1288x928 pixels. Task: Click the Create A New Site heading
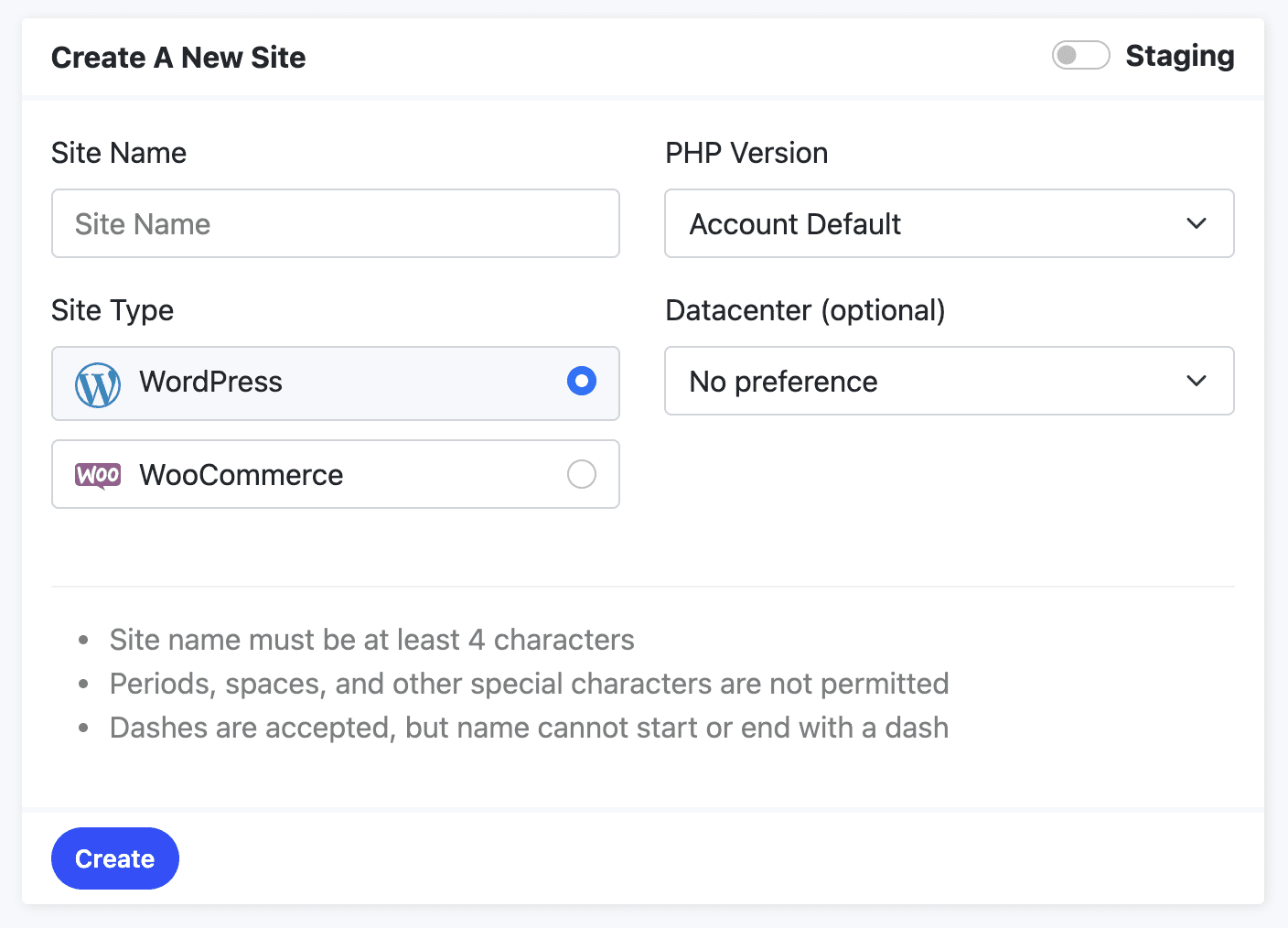[x=178, y=58]
